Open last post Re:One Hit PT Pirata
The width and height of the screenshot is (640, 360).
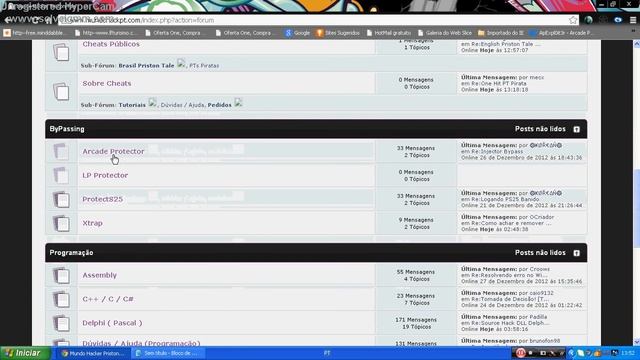click(x=499, y=83)
